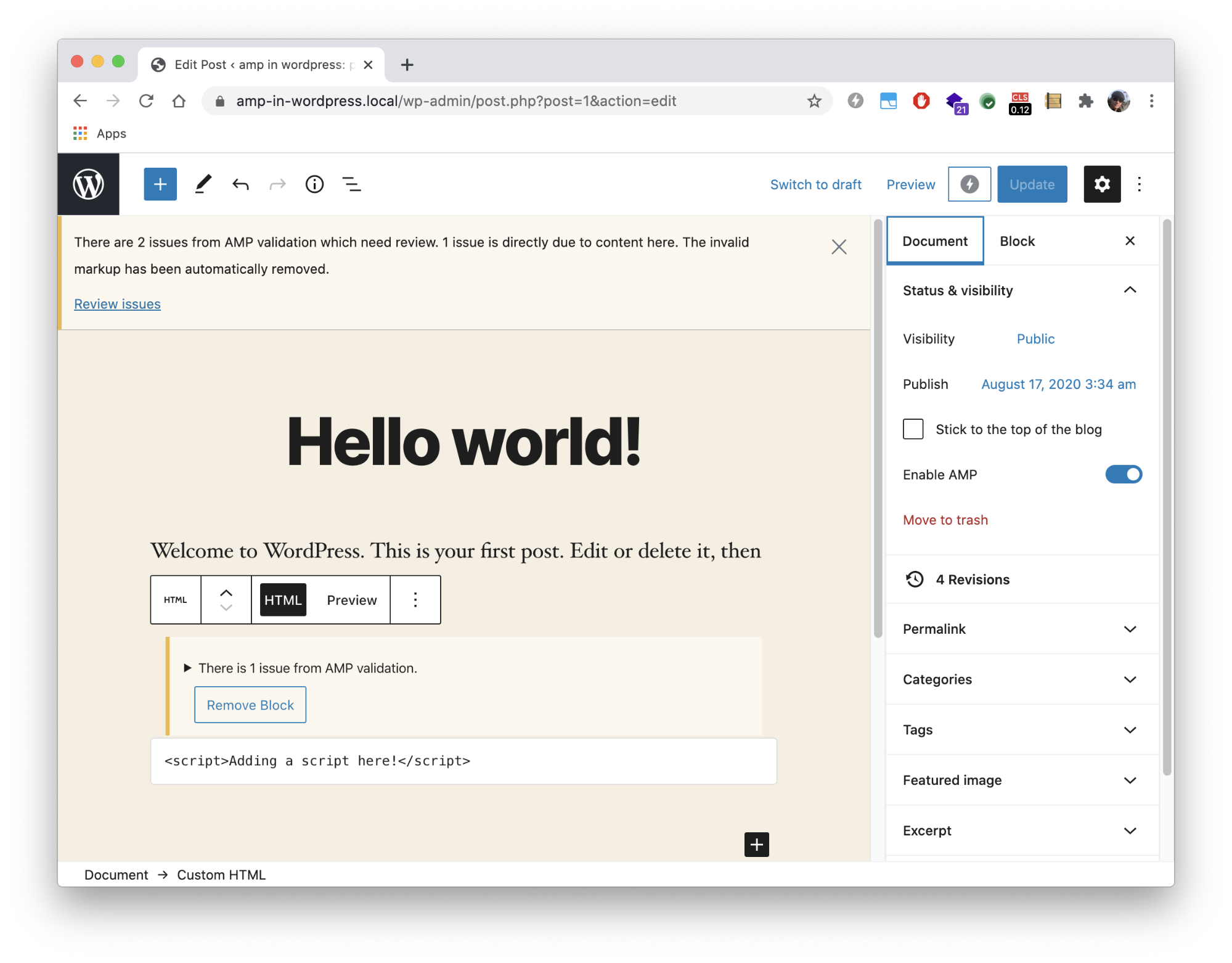Select the Document tab
Screen dimensions: 1232x963
point(934,240)
